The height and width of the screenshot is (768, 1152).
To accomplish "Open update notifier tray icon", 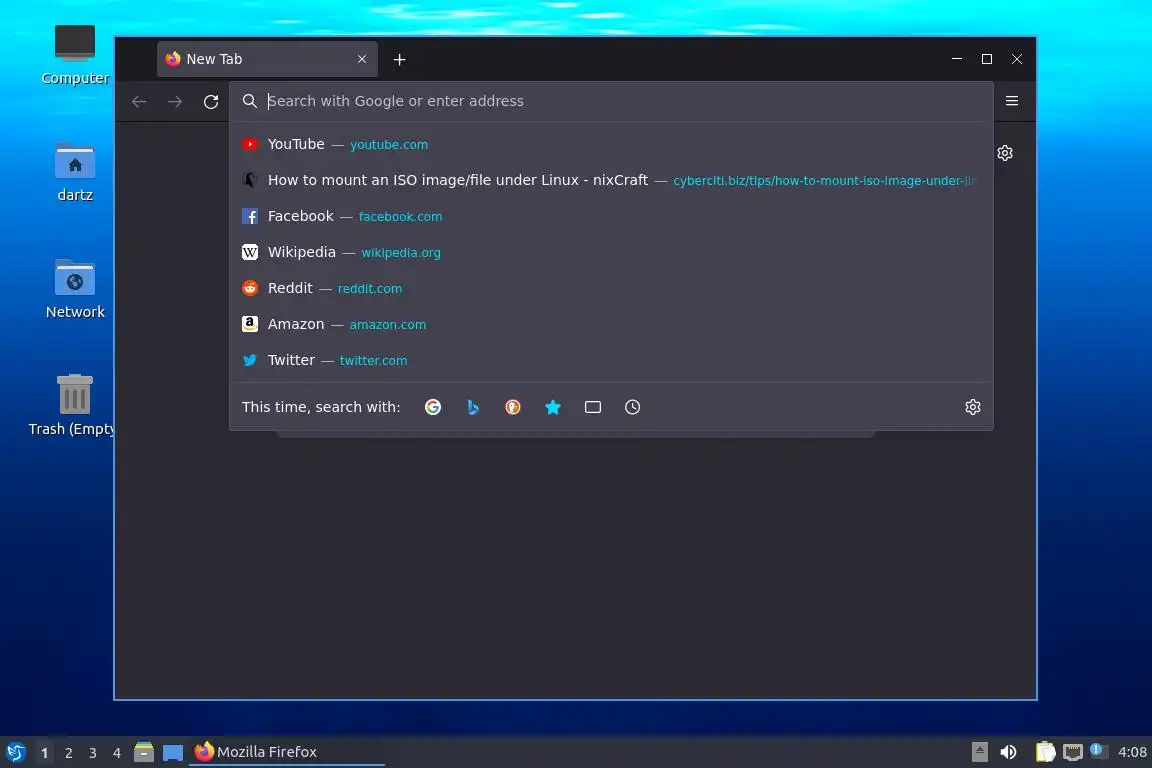I will coord(1098,750).
